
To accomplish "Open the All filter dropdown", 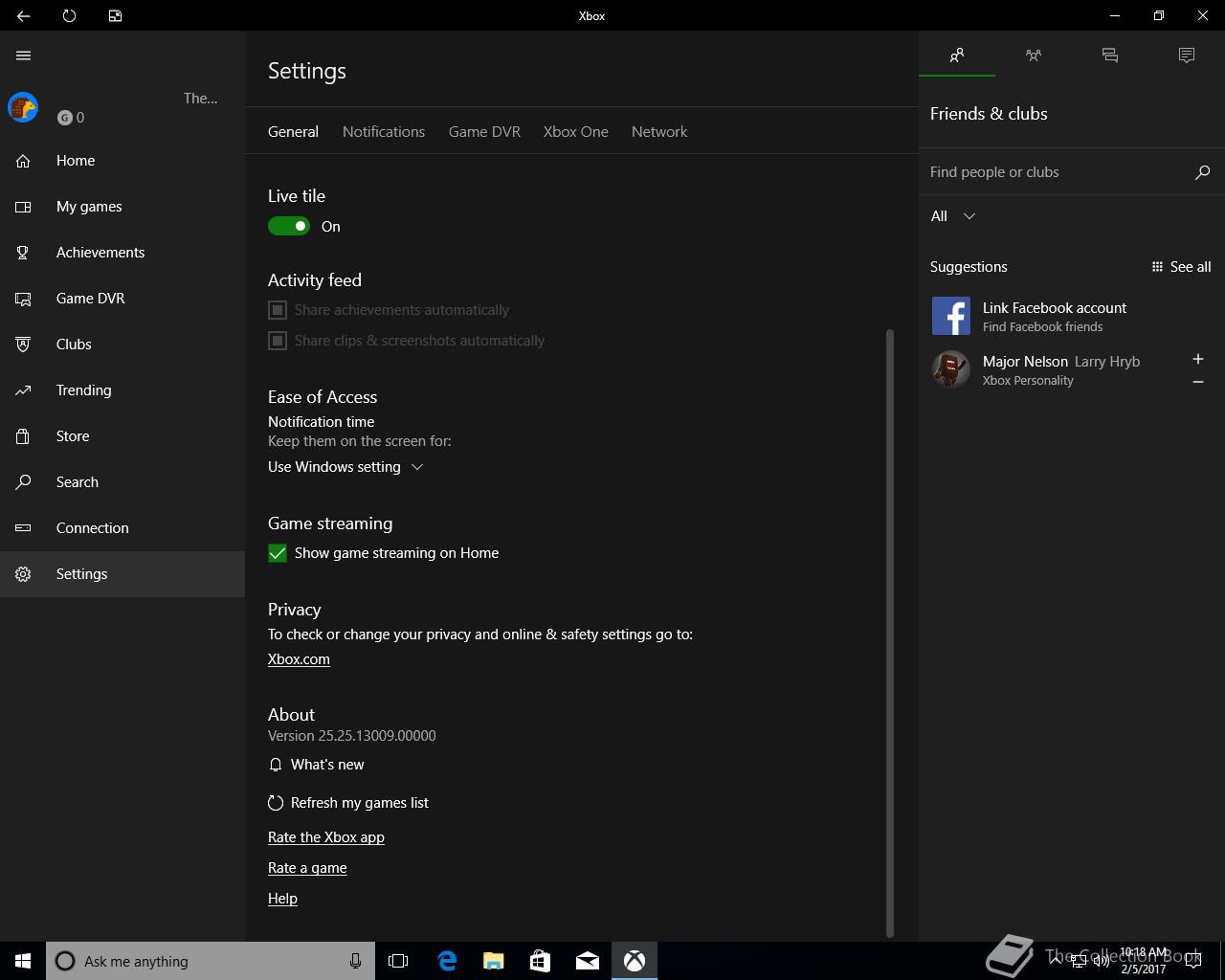I will [x=953, y=216].
